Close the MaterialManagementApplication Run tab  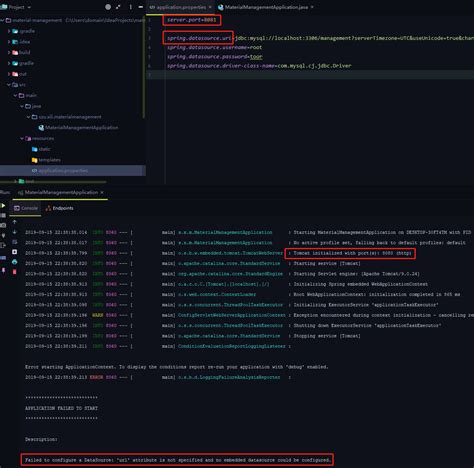102,192
